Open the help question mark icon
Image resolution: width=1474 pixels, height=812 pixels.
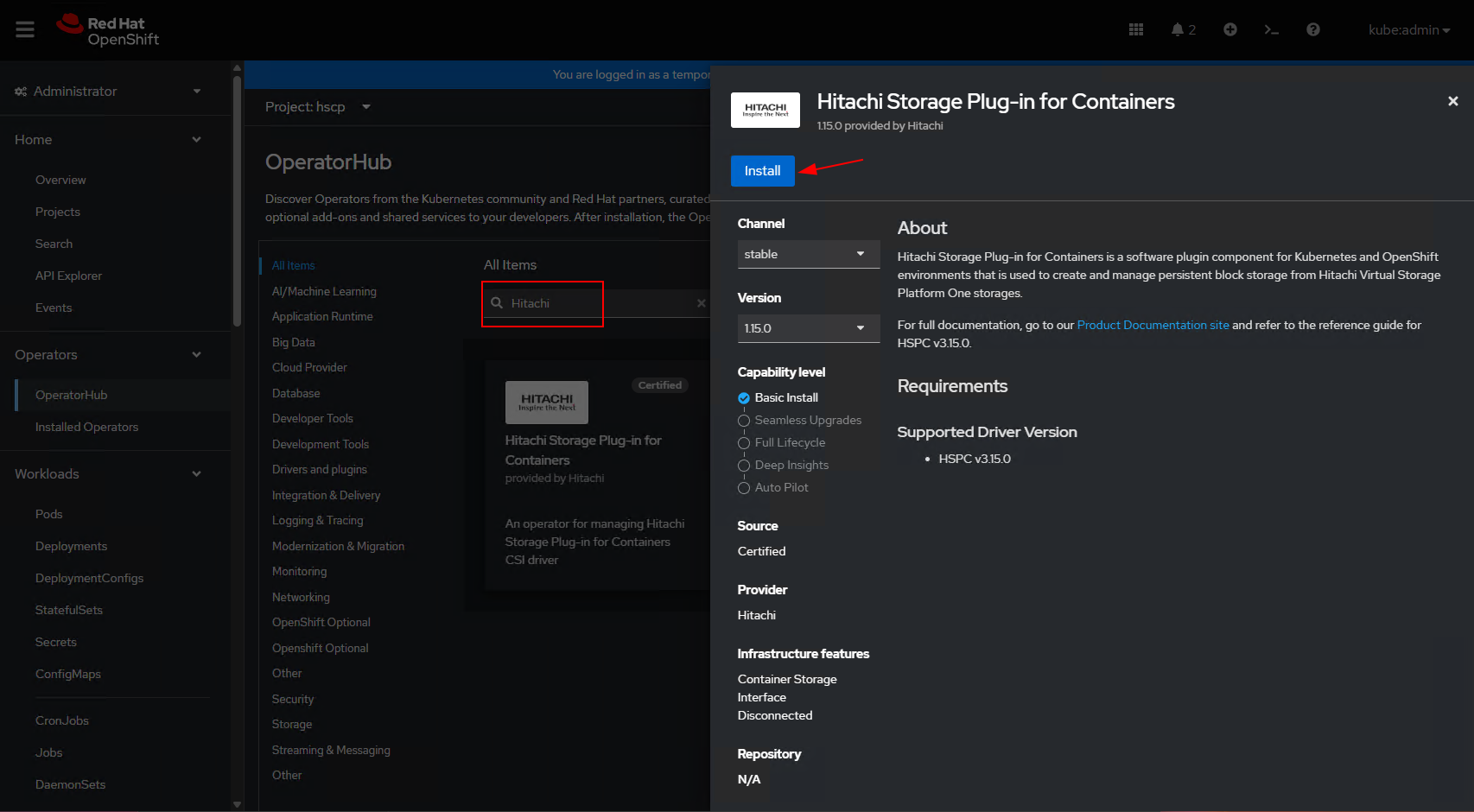[1313, 29]
